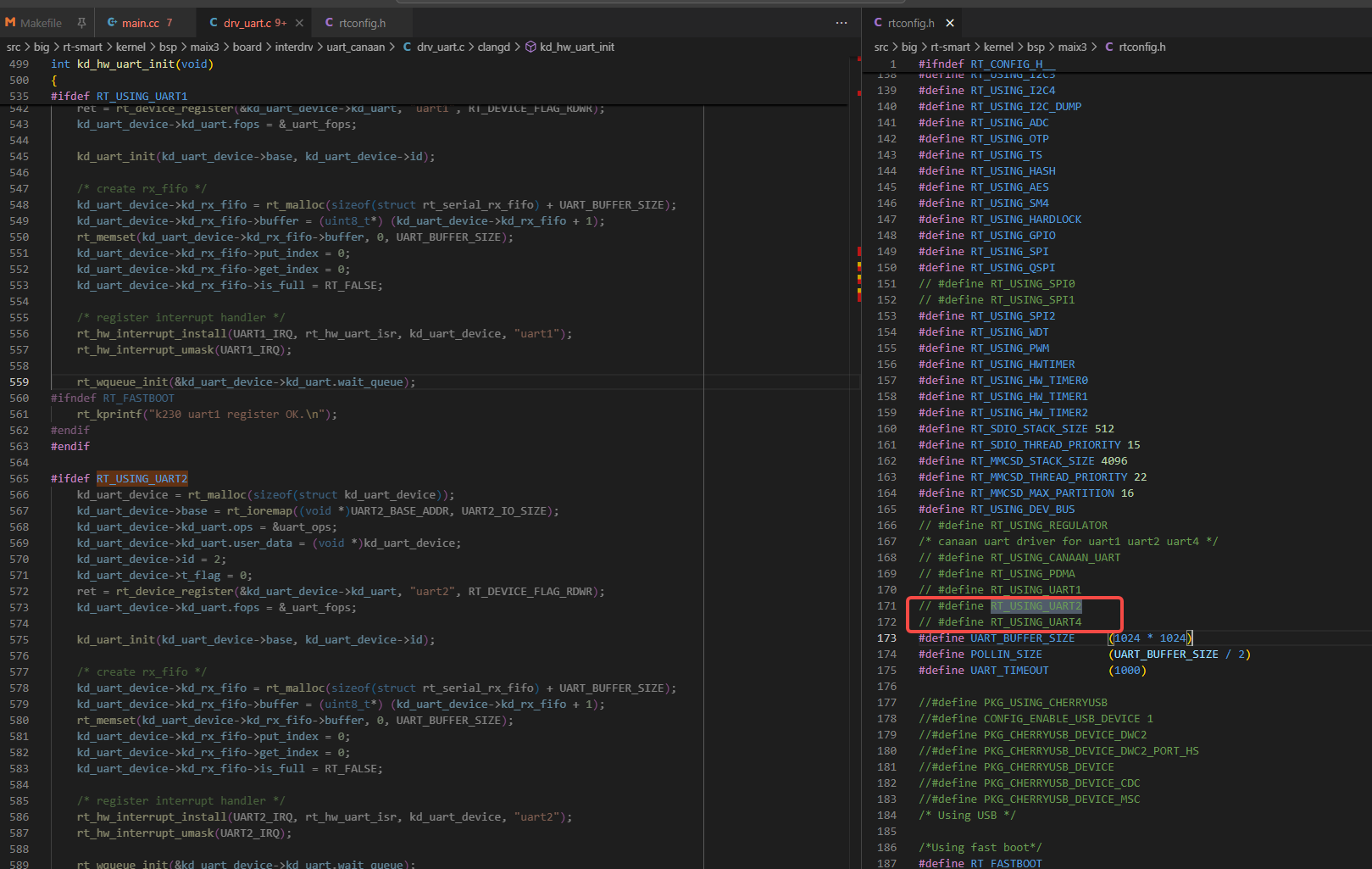
Task: Jump to sticky line #ifdef RT_USING_UART1
Action: pyautogui.click(x=119, y=96)
